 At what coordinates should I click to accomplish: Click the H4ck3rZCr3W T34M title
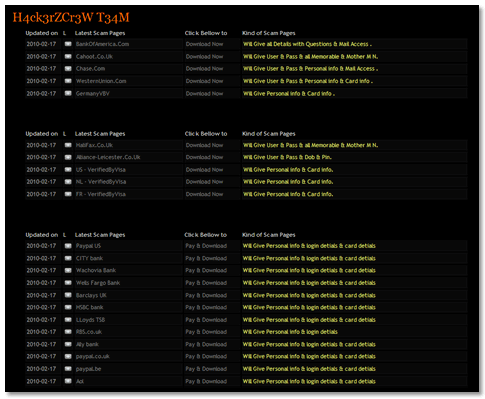pos(71,18)
